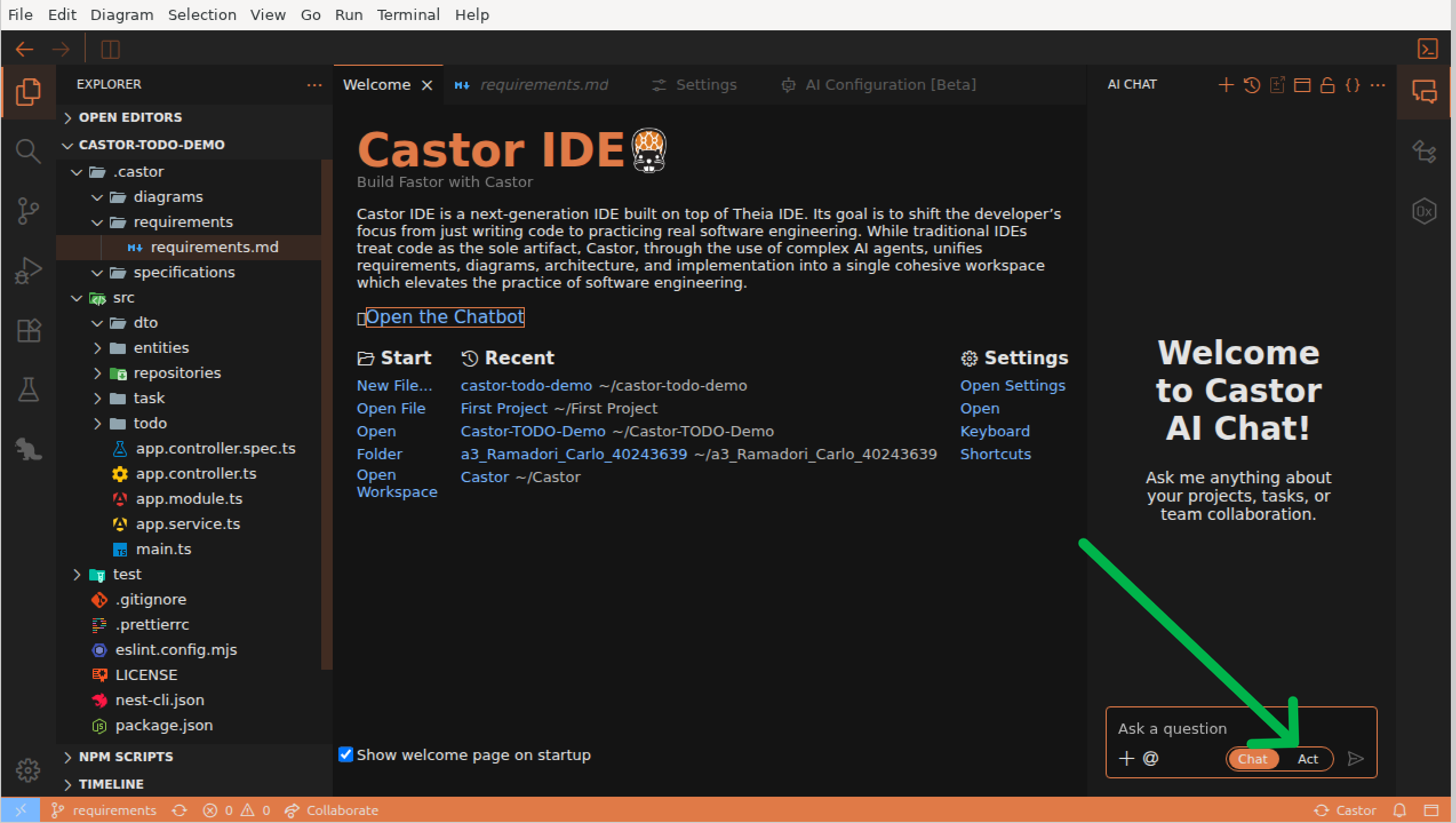This screenshot has width=1456, height=823.
Task: Open the Run and Debug panel
Action: pyautogui.click(x=29, y=269)
